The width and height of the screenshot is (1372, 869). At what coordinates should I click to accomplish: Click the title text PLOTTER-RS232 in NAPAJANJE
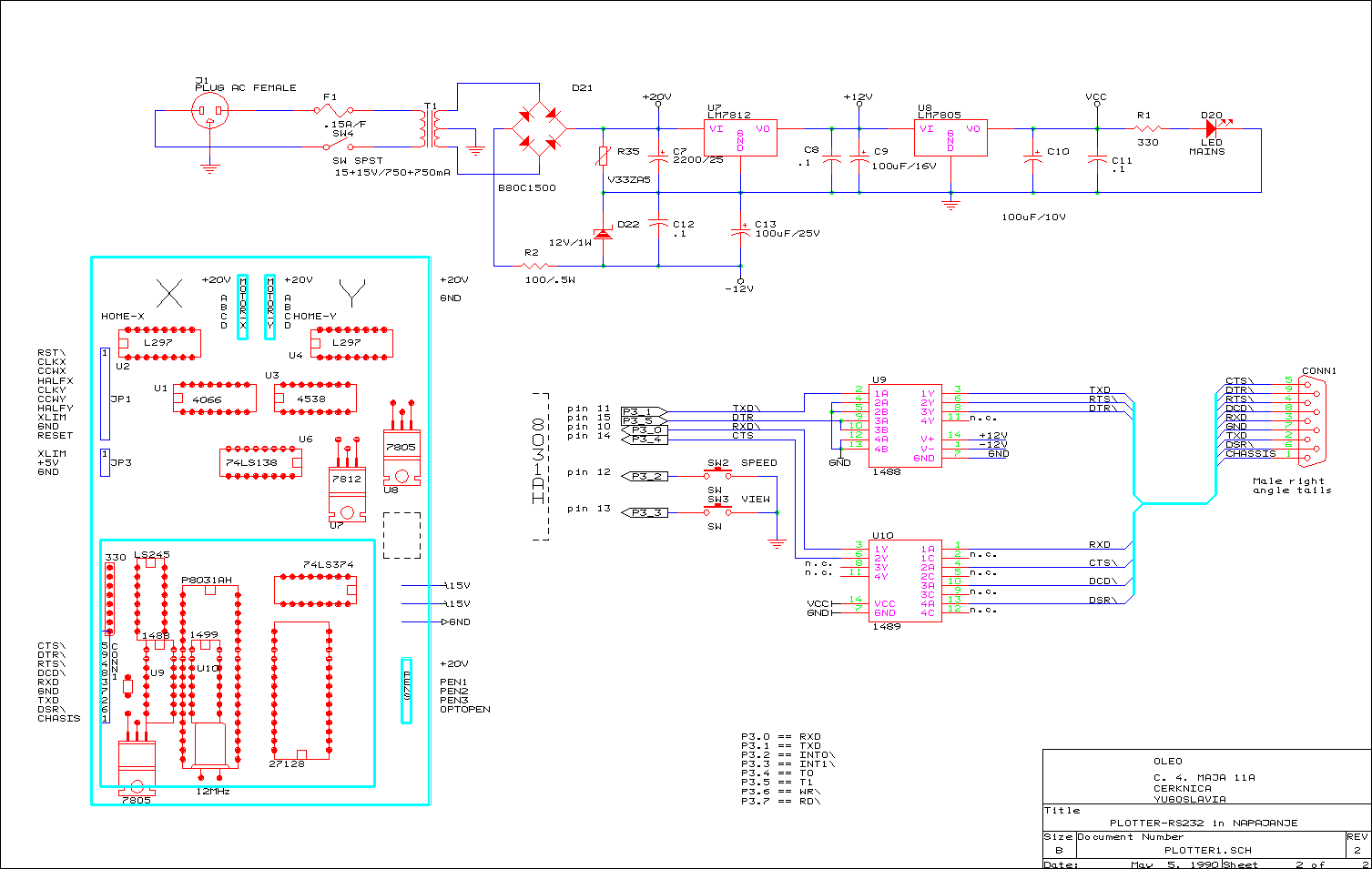1203,823
